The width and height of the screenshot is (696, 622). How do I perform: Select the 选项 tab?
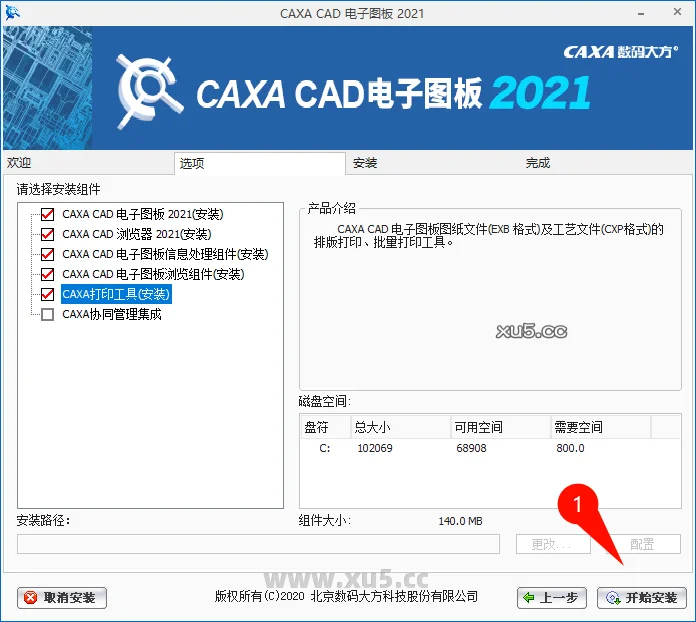pyautogui.click(x=192, y=163)
